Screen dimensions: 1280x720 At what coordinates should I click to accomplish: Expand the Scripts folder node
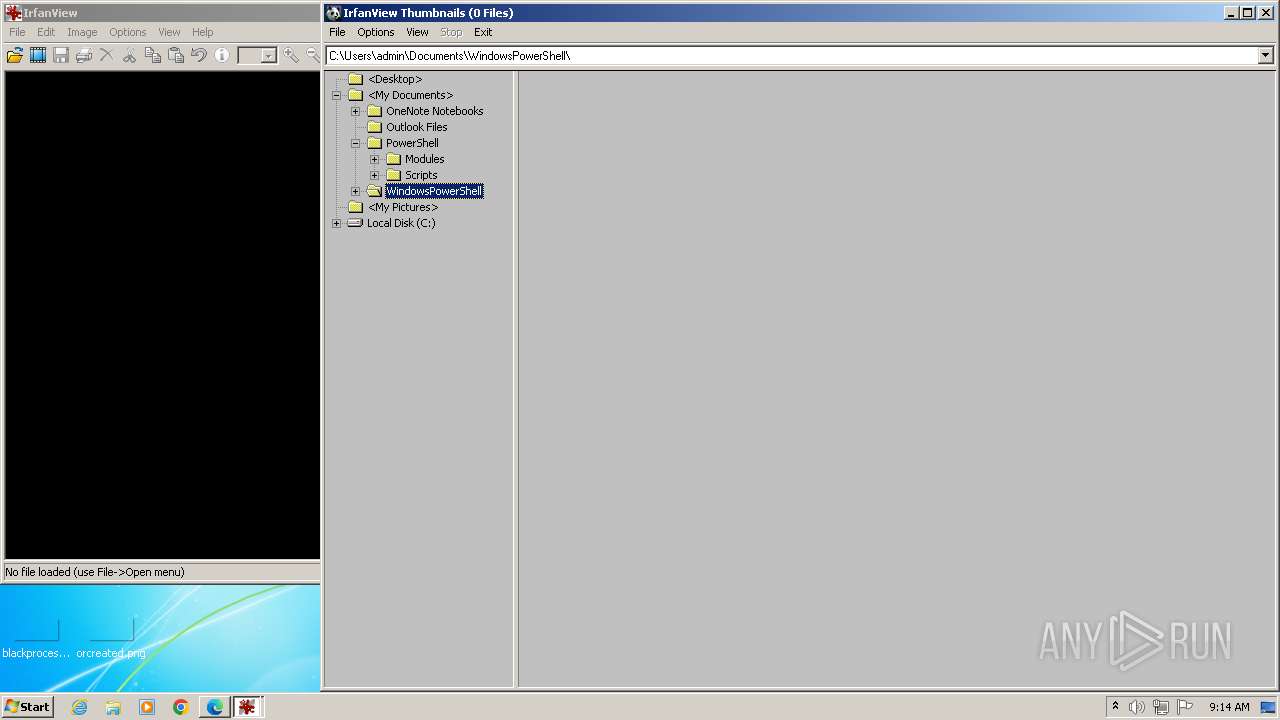(x=375, y=175)
